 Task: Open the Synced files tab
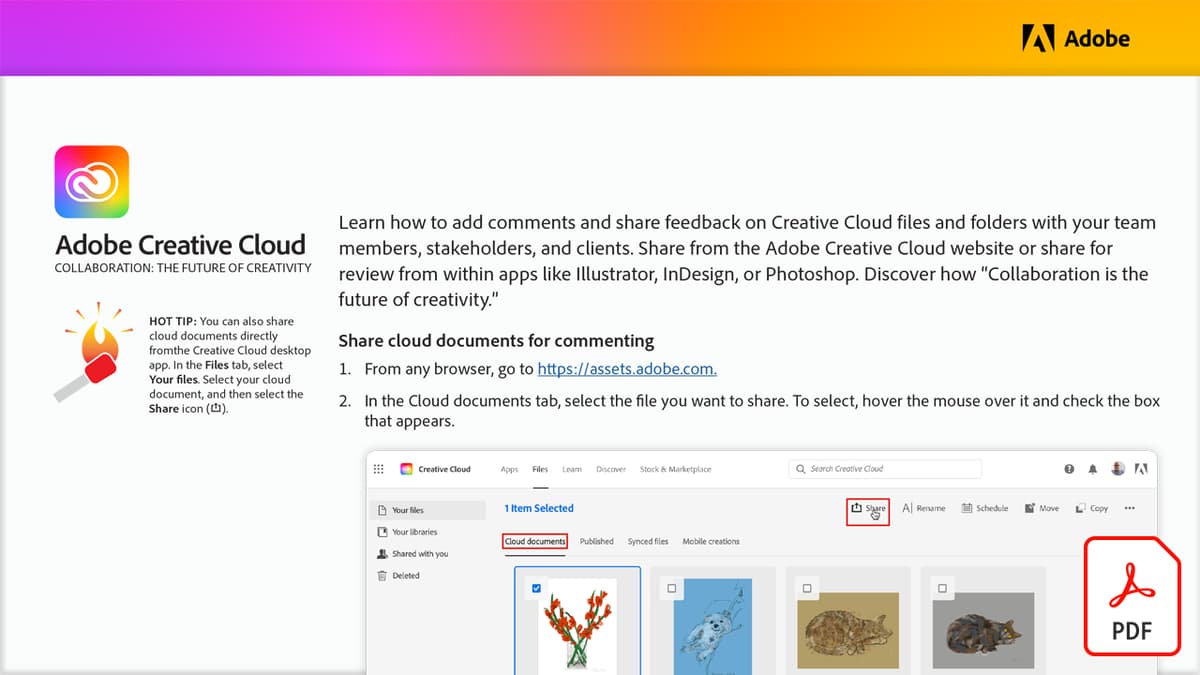(648, 541)
